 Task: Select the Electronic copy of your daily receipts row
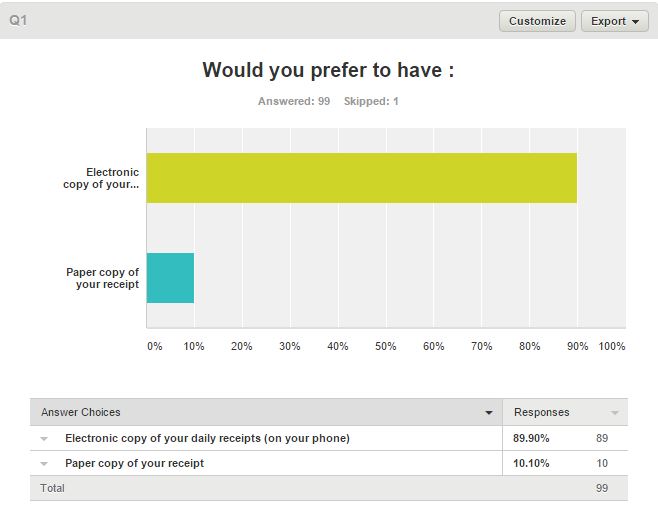[x=329, y=438]
